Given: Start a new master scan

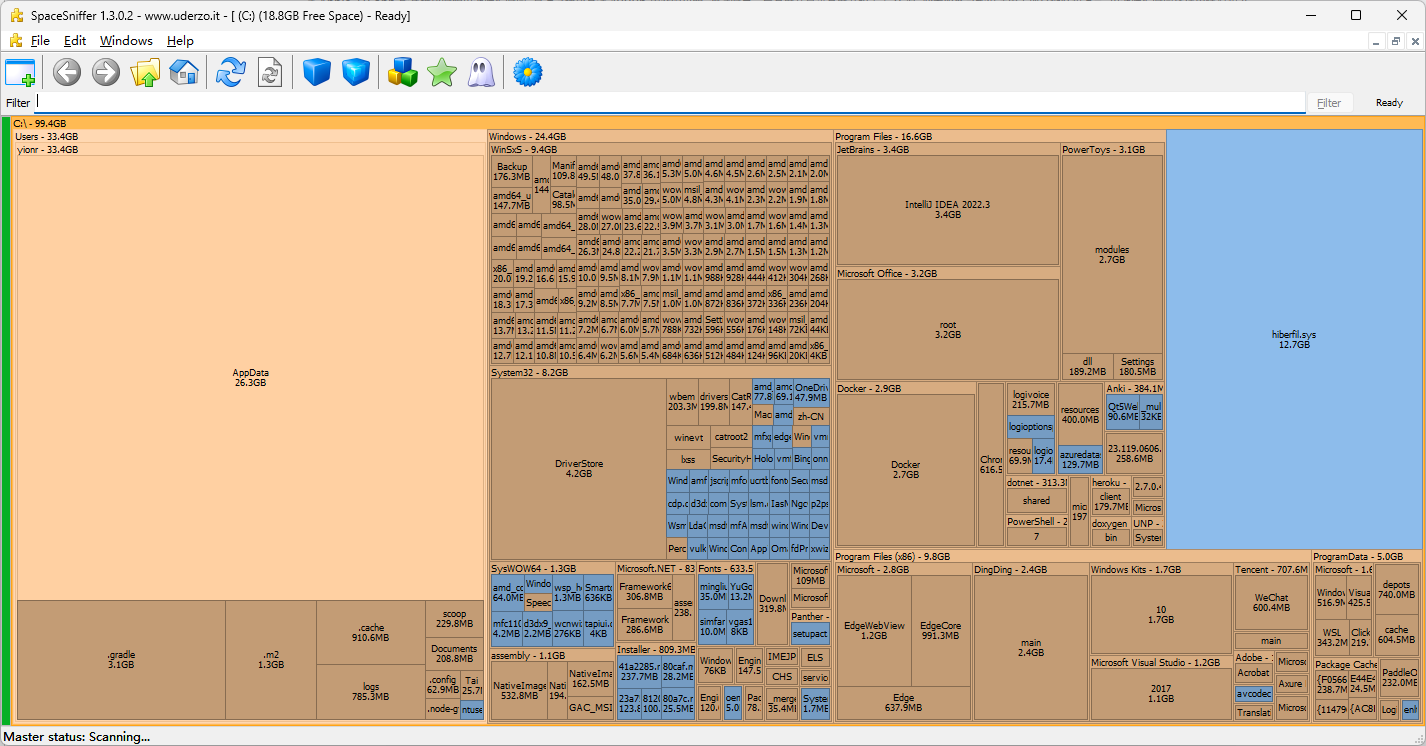Looking at the screenshot, I should [231, 72].
